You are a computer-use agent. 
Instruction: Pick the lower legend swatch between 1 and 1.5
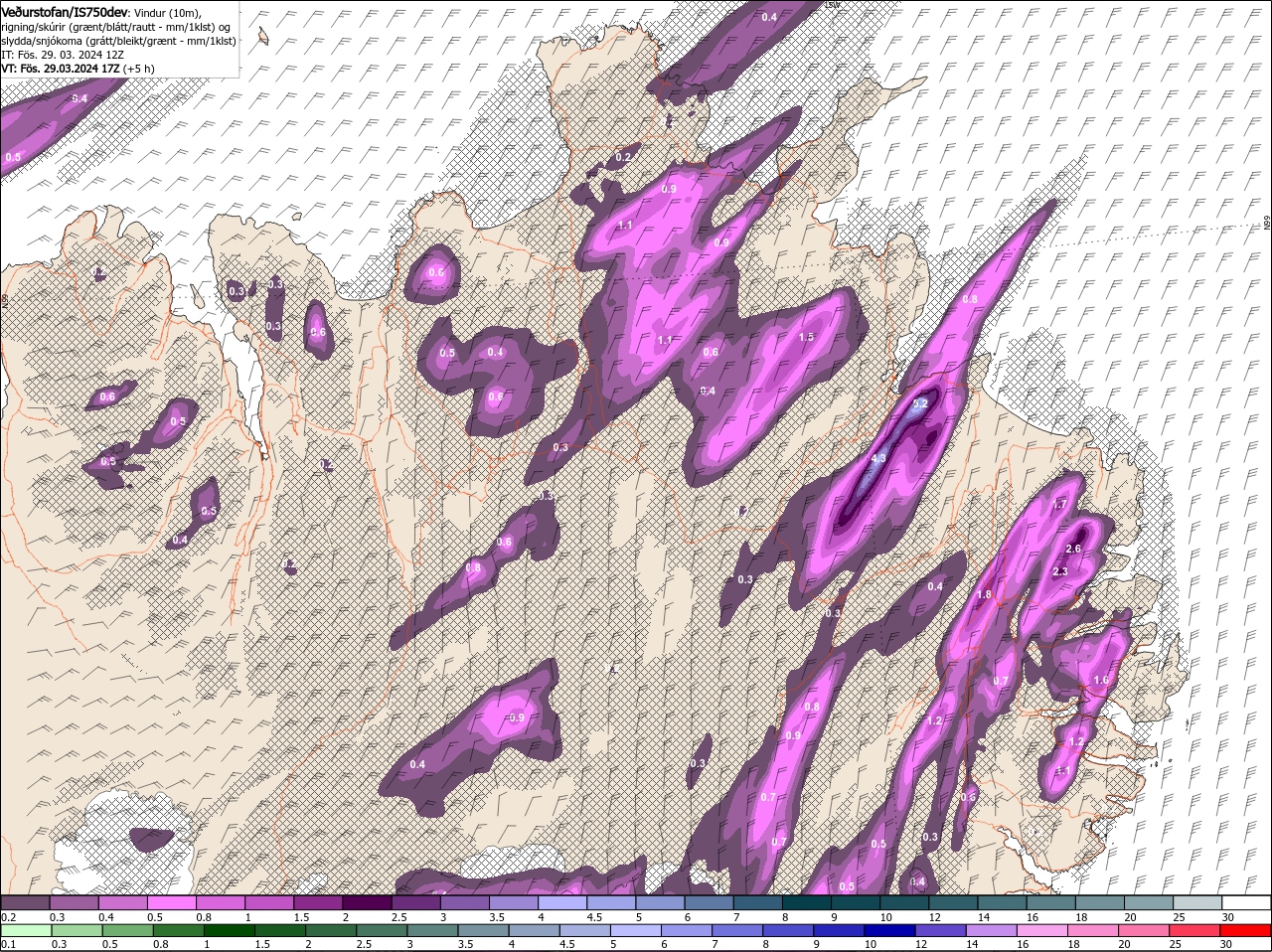coord(230,930)
